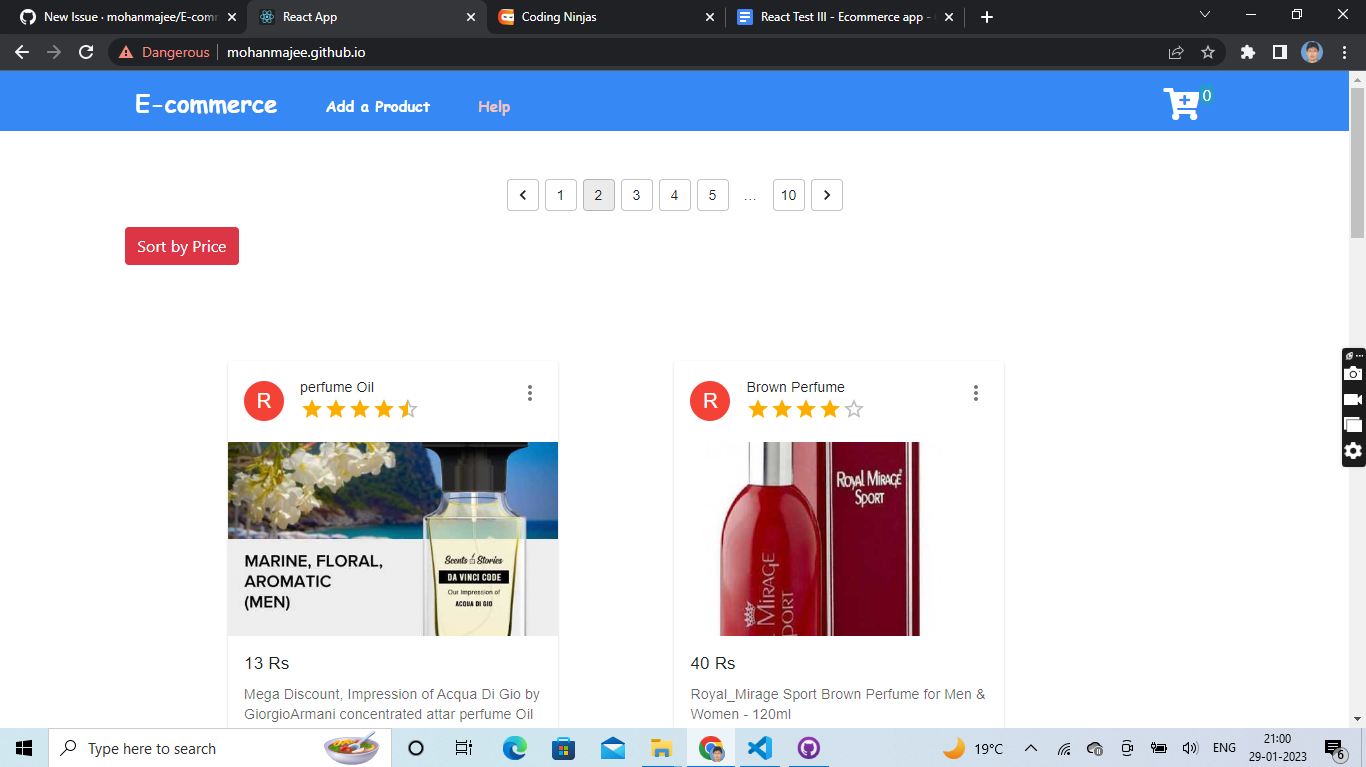Open the shopping cart icon

pos(1182,104)
